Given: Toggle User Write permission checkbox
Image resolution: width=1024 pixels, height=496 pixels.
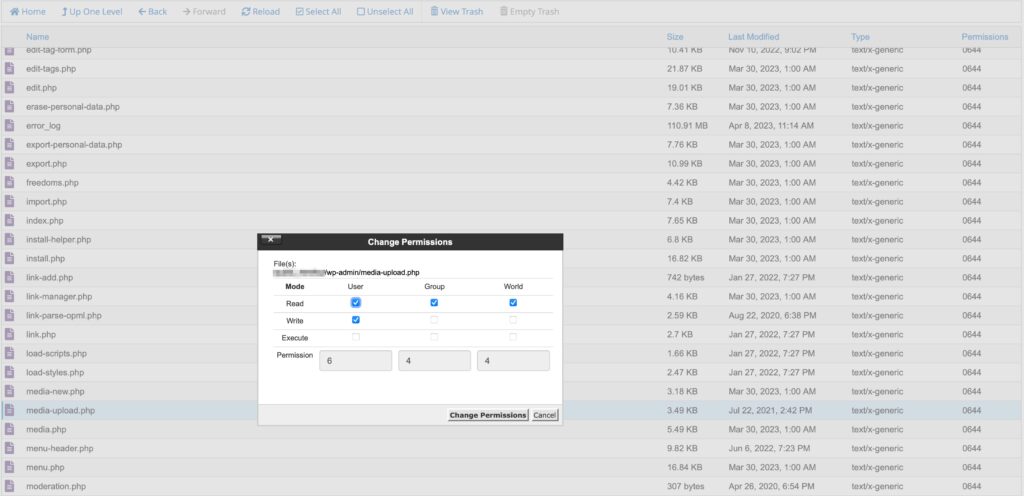Looking at the screenshot, I should click(x=356, y=320).
